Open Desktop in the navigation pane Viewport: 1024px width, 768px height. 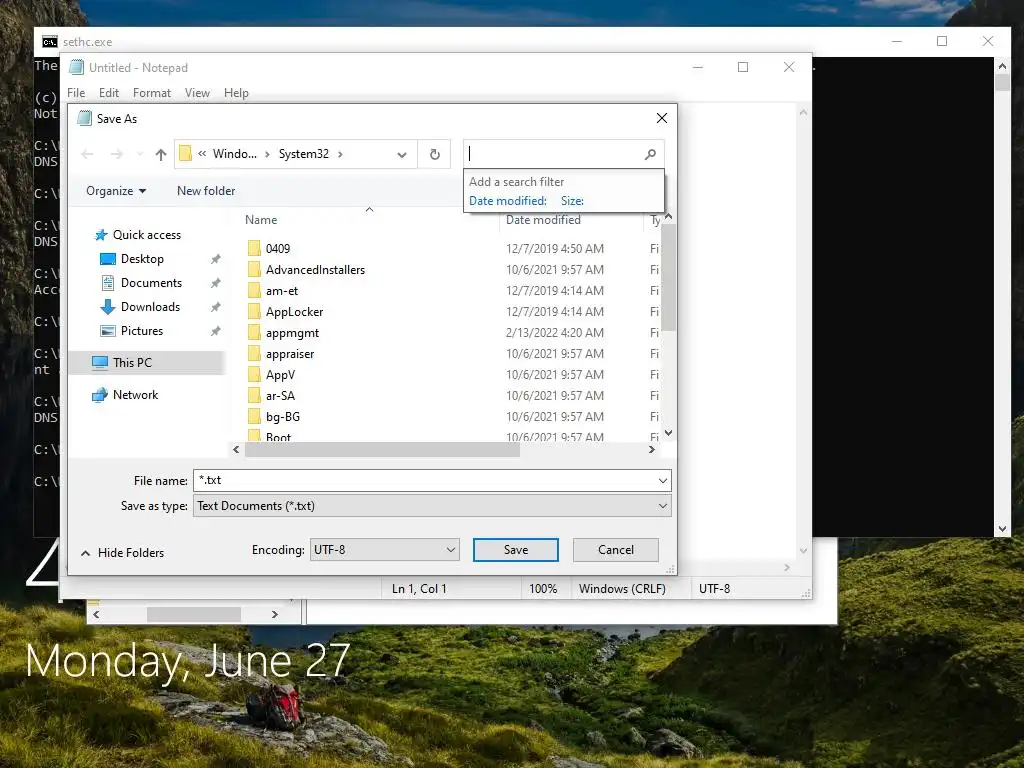pos(142,259)
